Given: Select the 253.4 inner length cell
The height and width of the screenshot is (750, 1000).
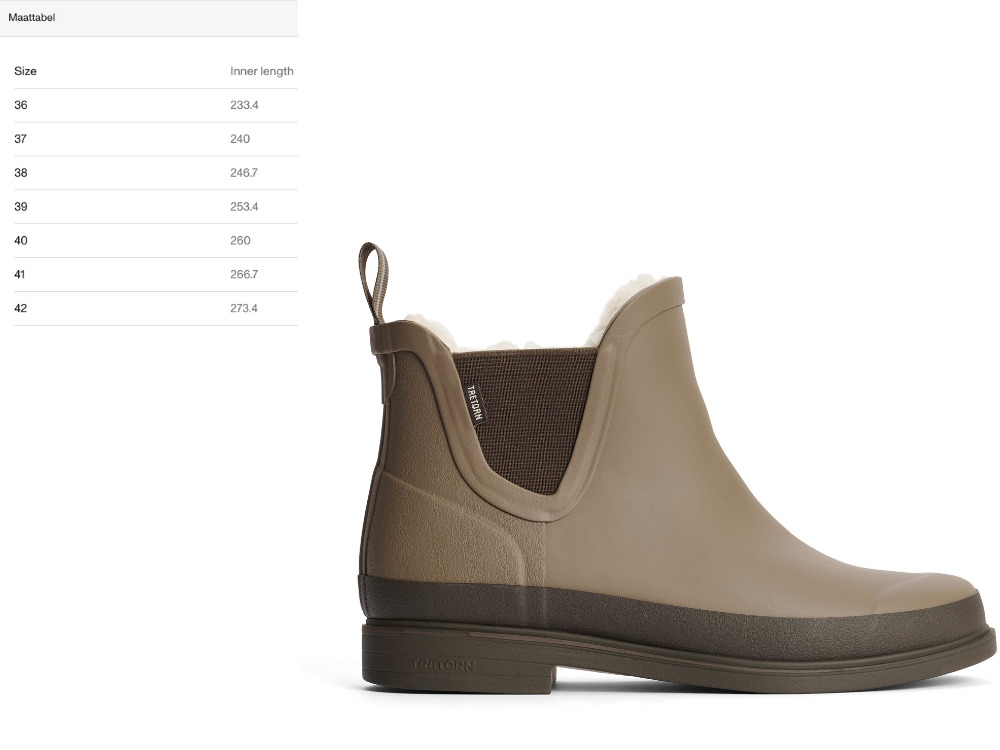Looking at the screenshot, I should 244,207.
